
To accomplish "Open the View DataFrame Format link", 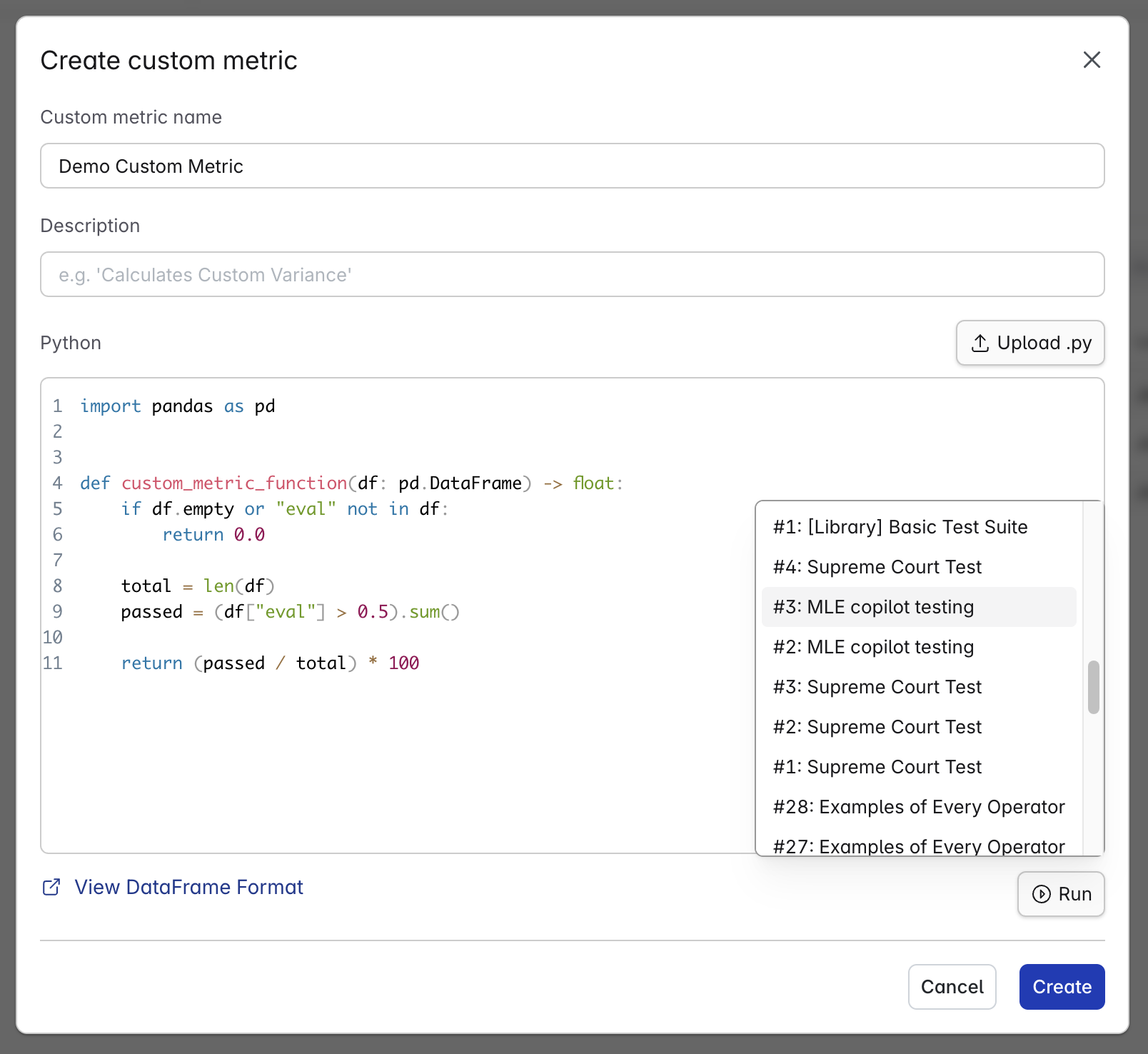I will (188, 887).
